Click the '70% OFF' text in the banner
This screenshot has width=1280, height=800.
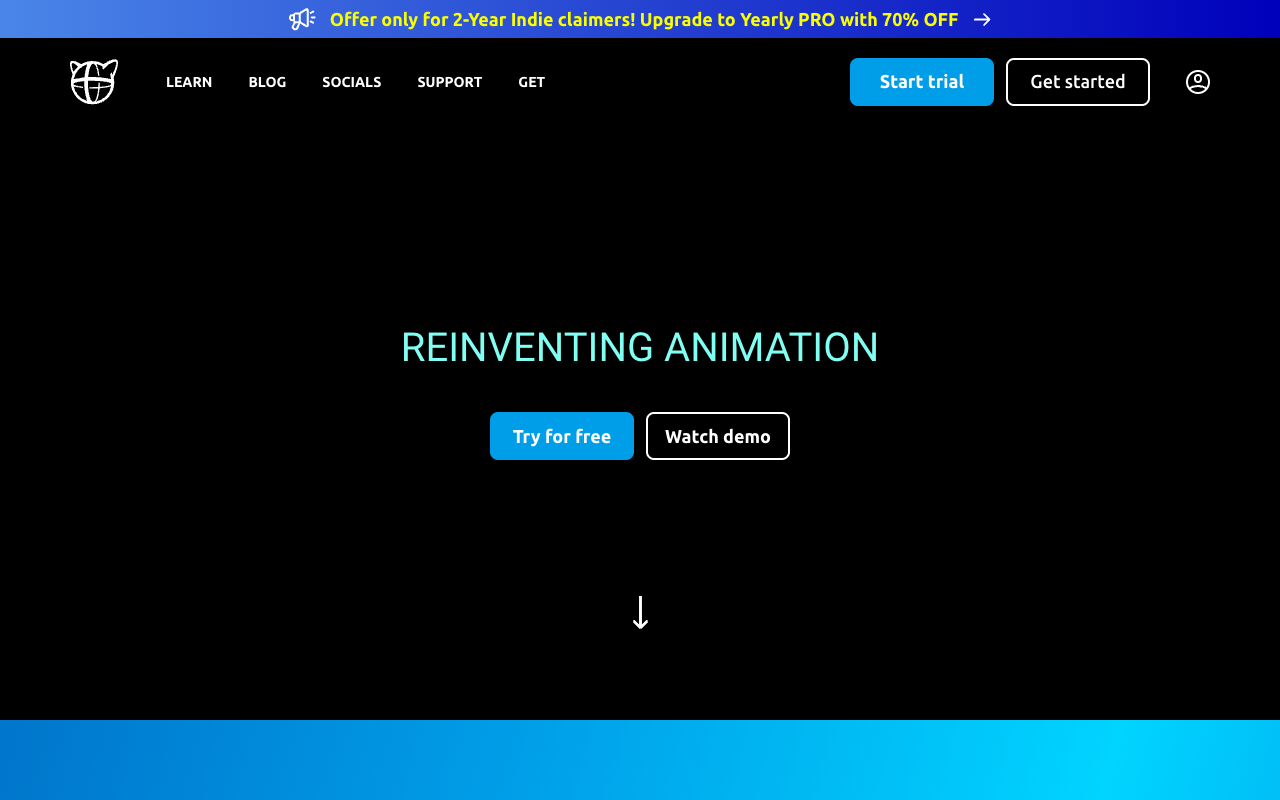point(920,19)
